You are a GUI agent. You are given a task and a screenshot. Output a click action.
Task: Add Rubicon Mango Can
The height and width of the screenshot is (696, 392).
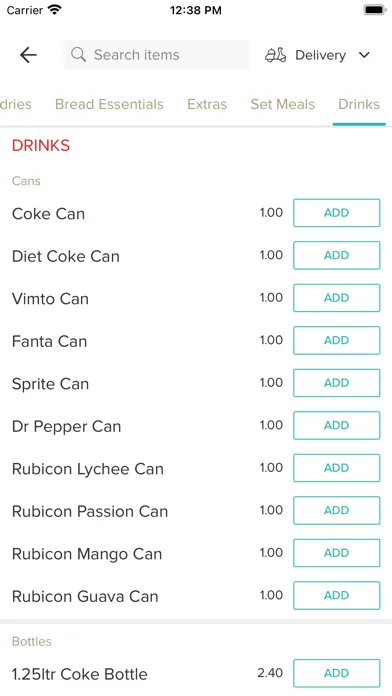pos(337,553)
